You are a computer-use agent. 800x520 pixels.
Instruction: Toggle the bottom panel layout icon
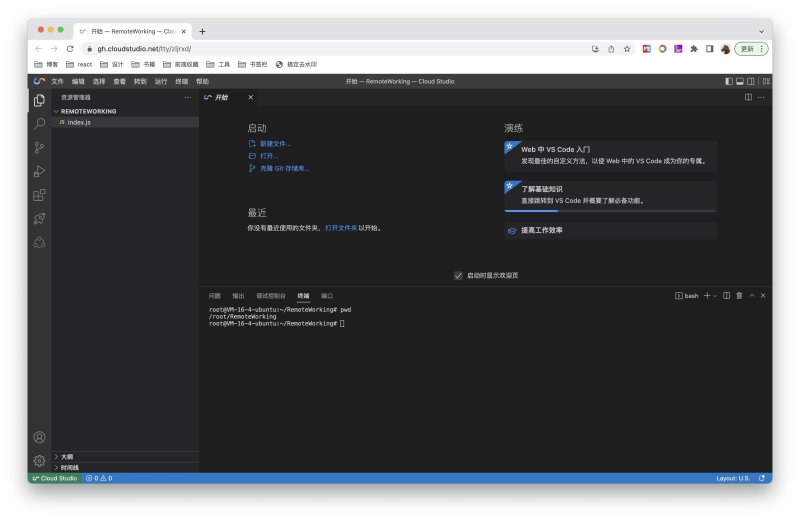coord(739,81)
